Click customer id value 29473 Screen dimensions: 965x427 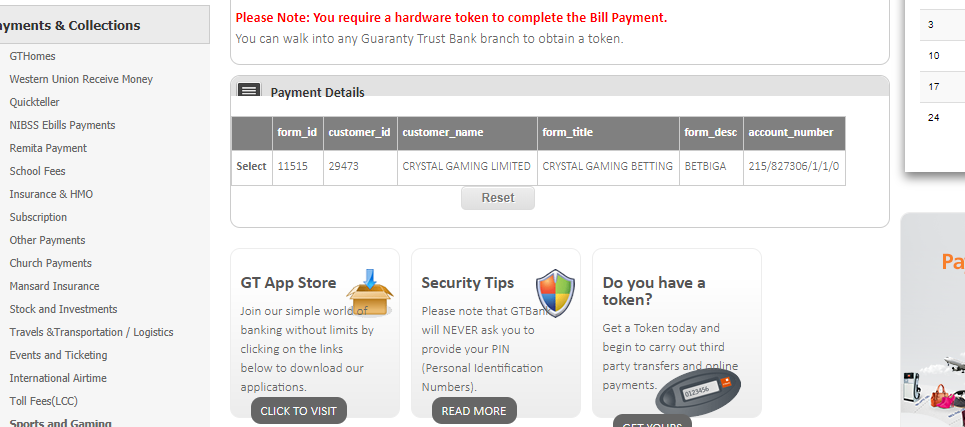pos(343,166)
